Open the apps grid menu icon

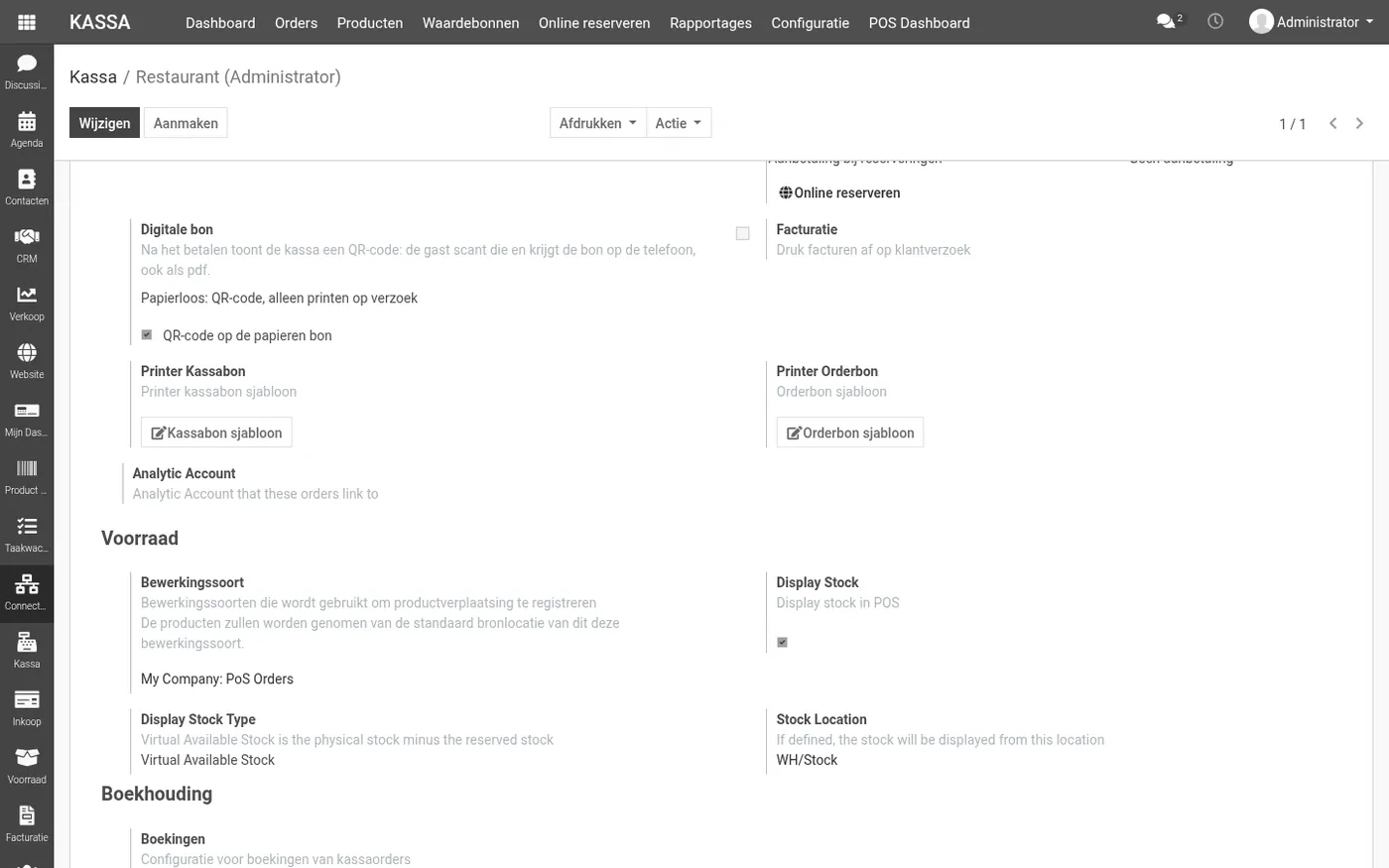[x=27, y=22]
